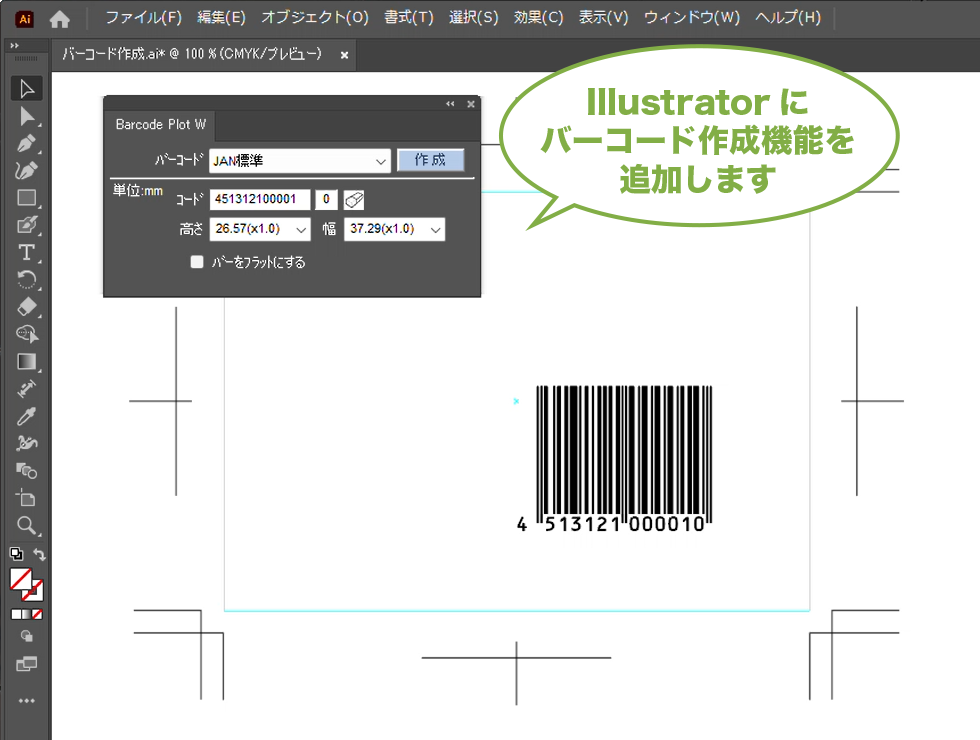The height and width of the screenshot is (740, 980).
Task: Click the 単位:mm label
Action: pyautogui.click(x=138, y=191)
